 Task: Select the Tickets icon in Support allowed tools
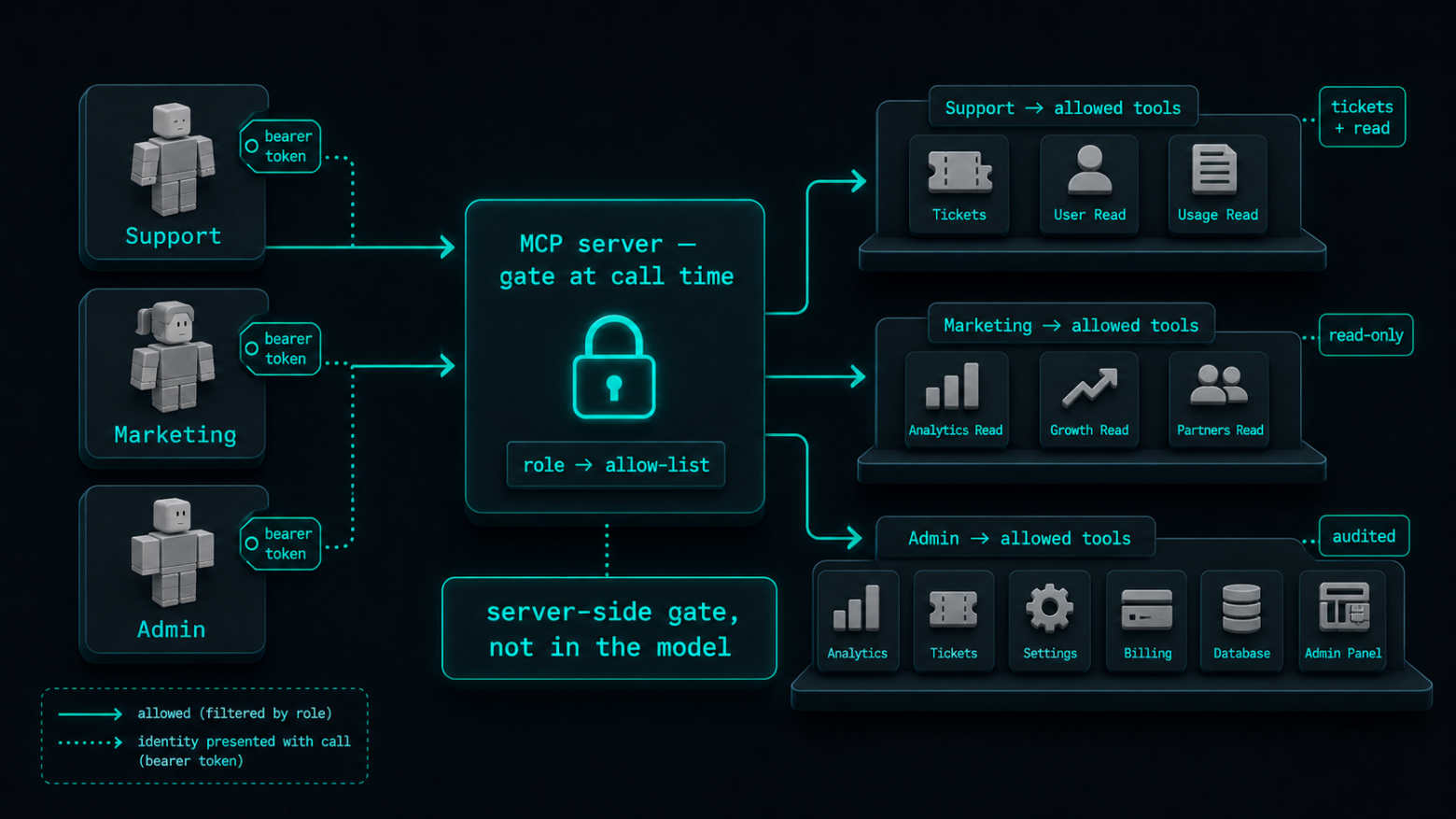pyautogui.click(x=959, y=172)
